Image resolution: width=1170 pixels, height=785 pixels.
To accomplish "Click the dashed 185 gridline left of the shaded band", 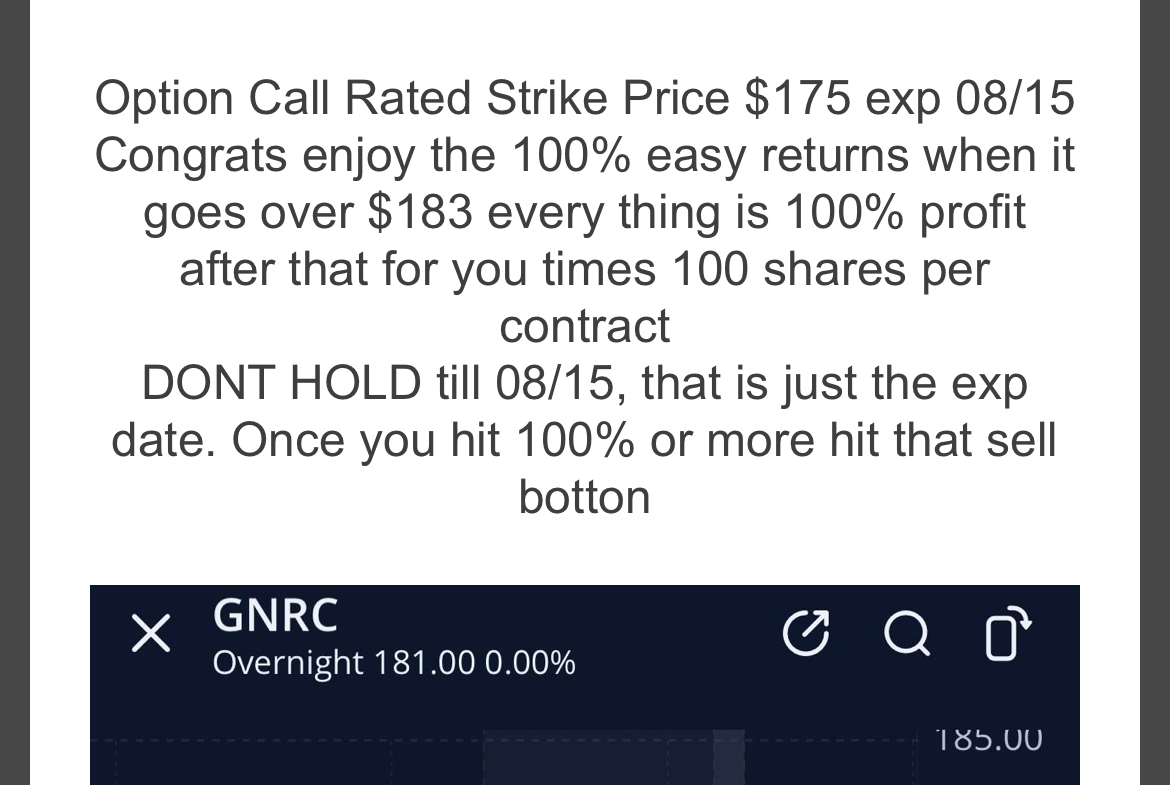I will [x=287, y=741].
